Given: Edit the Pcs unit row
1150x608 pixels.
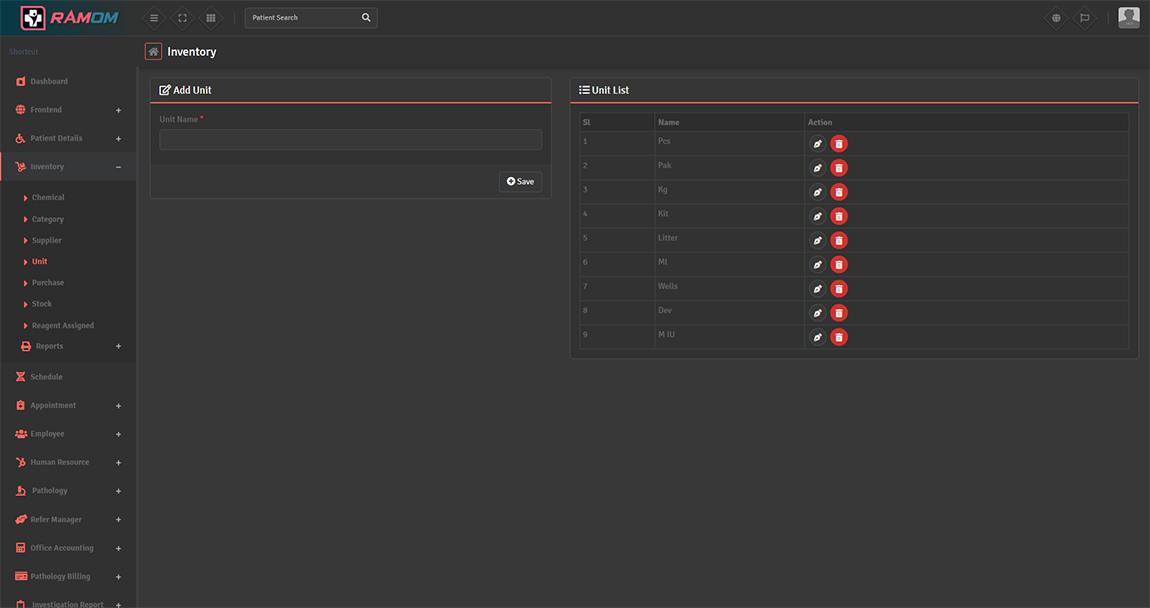Looking at the screenshot, I should [817, 144].
